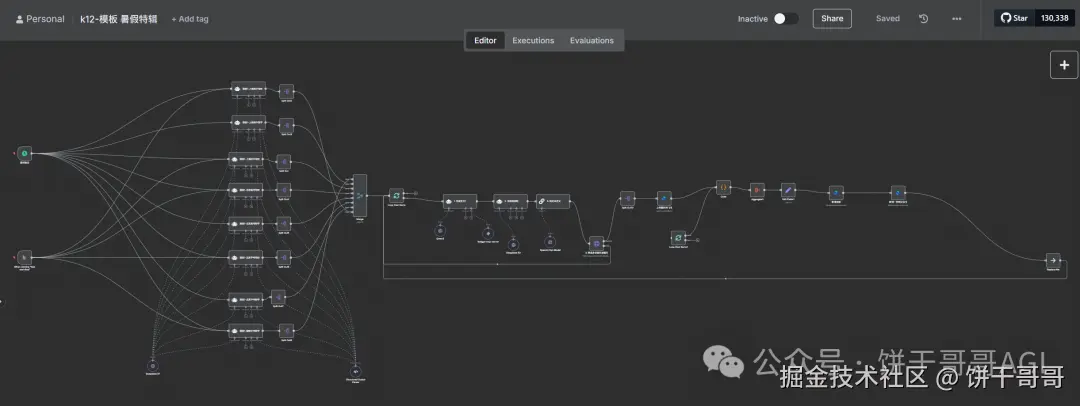Image resolution: width=1080 pixels, height=406 pixels.
Task: Select the Merge node joining all branches
Action: [360, 195]
